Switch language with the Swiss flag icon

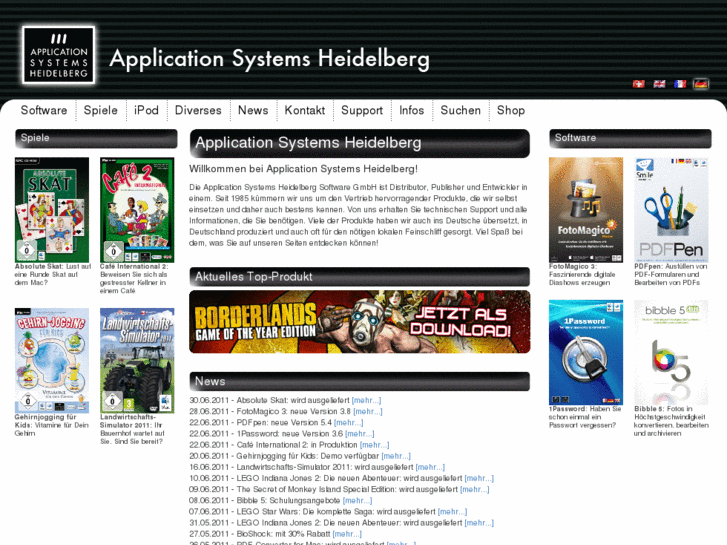click(638, 84)
